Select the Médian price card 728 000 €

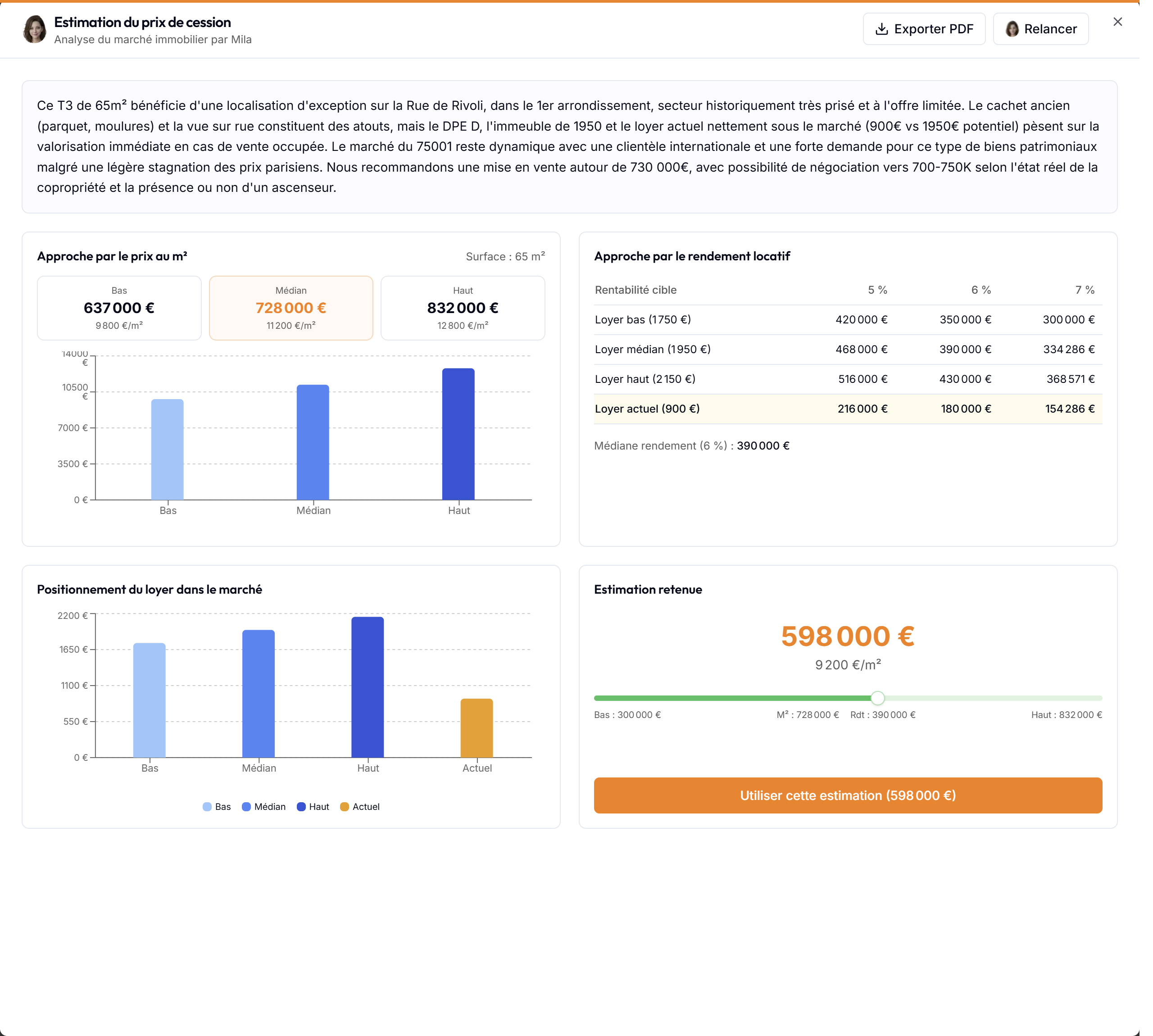(x=291, y=308)
